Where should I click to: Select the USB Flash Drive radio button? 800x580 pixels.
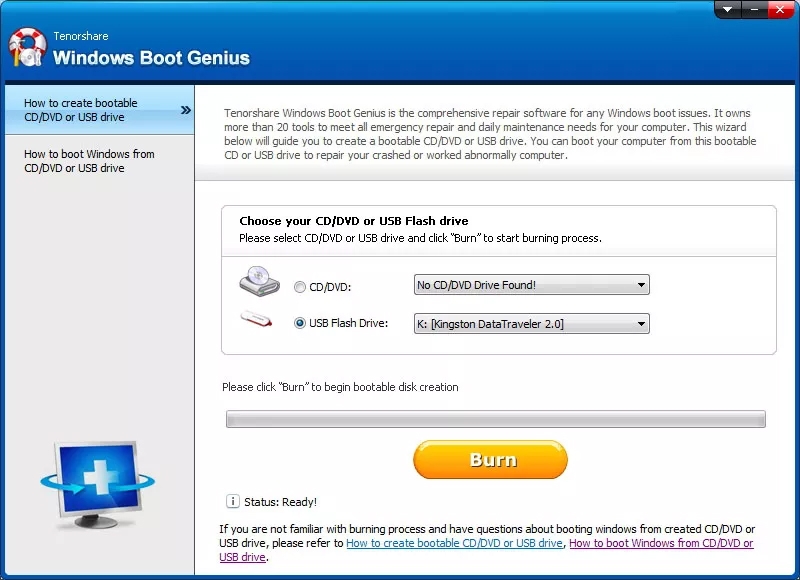[300, 323]
